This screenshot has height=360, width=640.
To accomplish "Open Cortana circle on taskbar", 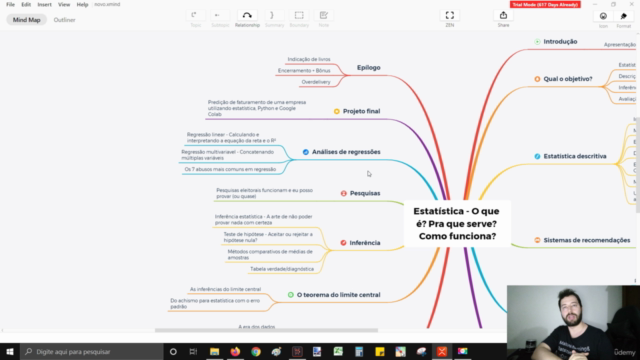I will click(173, 351).
